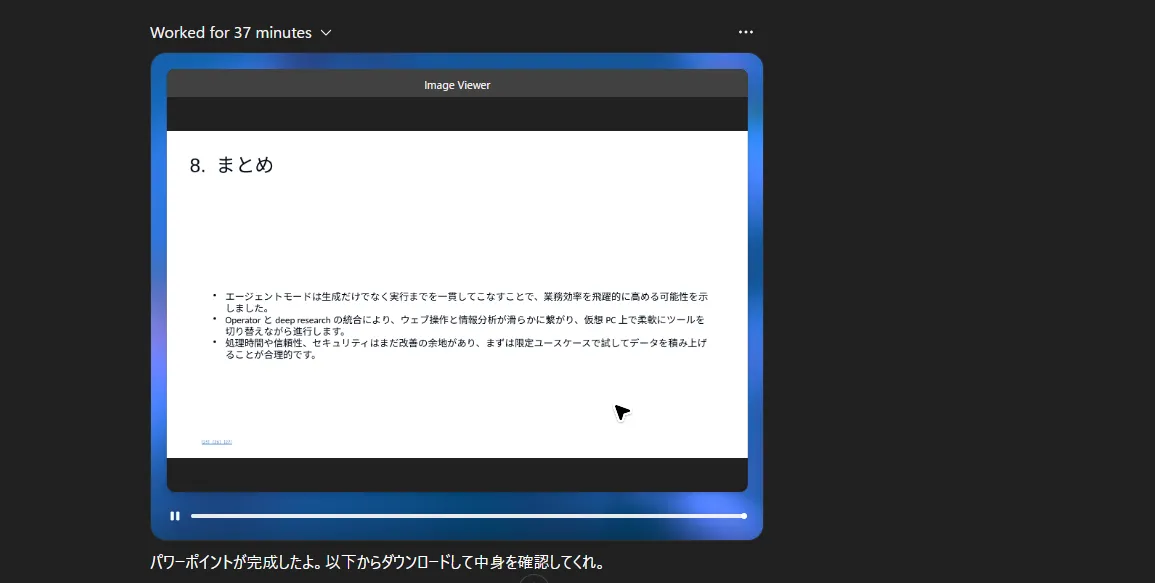Click the playhead knob ending the progress bar
The width and height of the screenshot is (1155, 583).
tap(744, 516)
